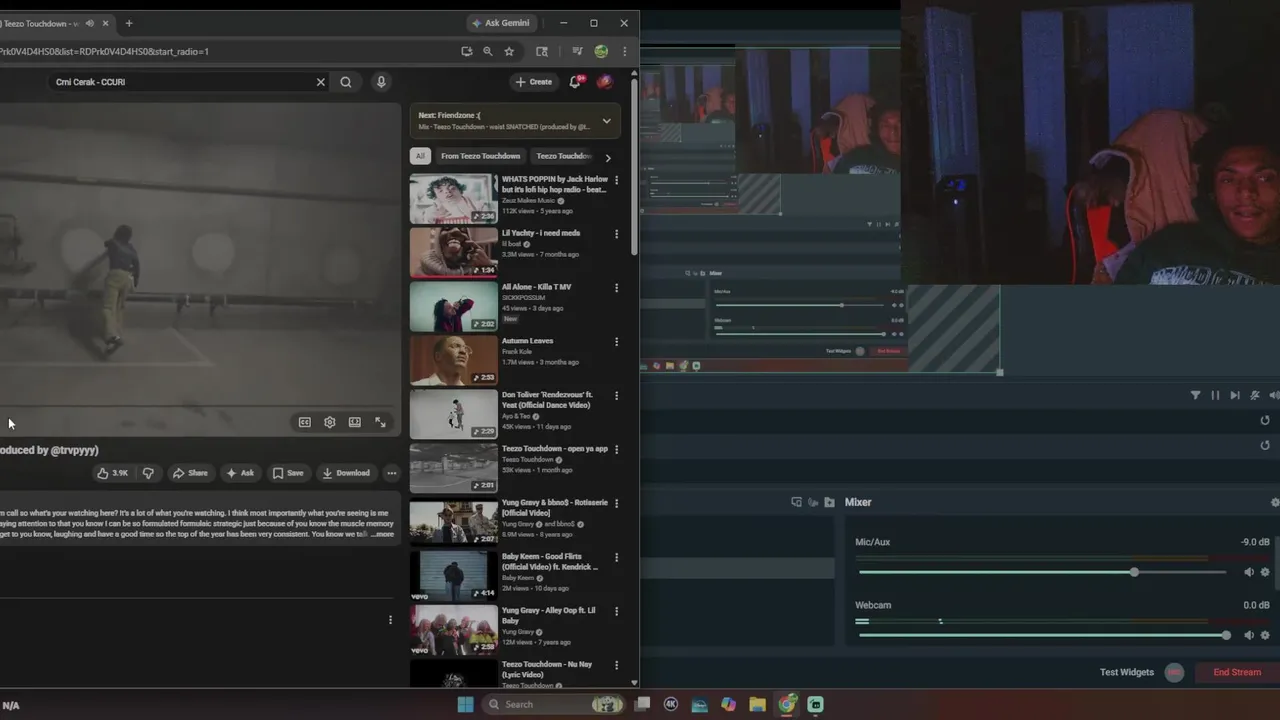Toggle theater mode on the player
Screen dimensions: 1280x720
tap(355, 422)
